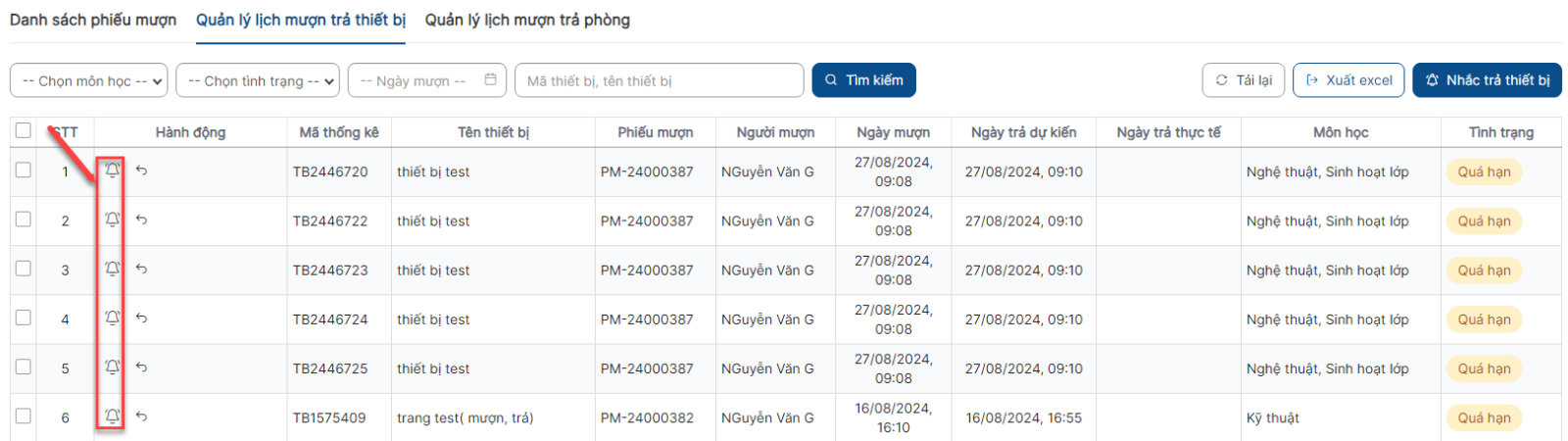1568x441 pixels.
Task: Click the return arrow icon in row 2
Action: click(141, 220)
